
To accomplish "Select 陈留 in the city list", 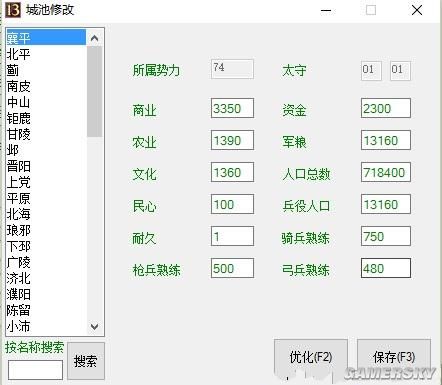I will coord(46,310).
